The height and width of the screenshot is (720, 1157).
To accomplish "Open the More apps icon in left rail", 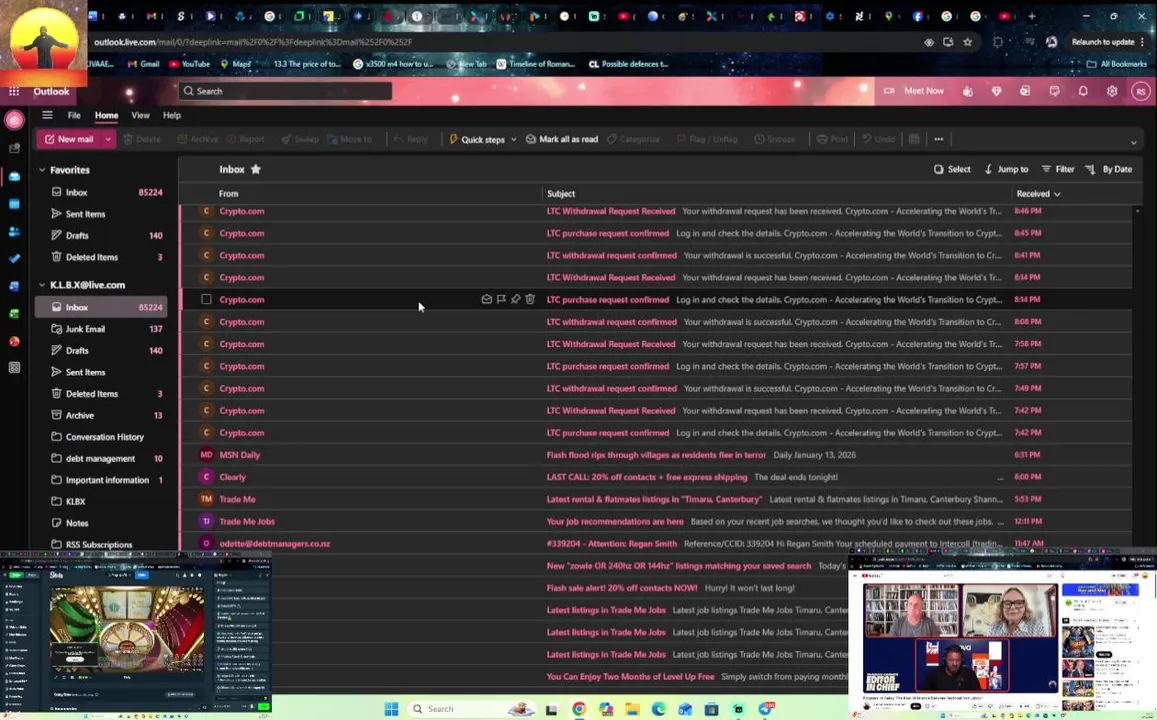I will tap(14, 367).
